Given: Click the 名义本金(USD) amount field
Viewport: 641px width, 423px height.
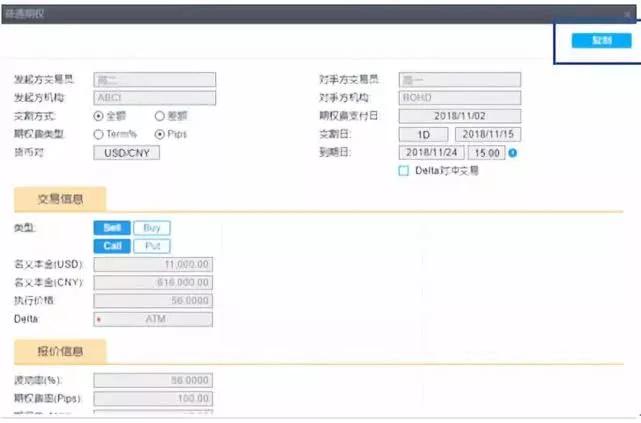Looking at the screenshot, I should [x=153, y=265].
